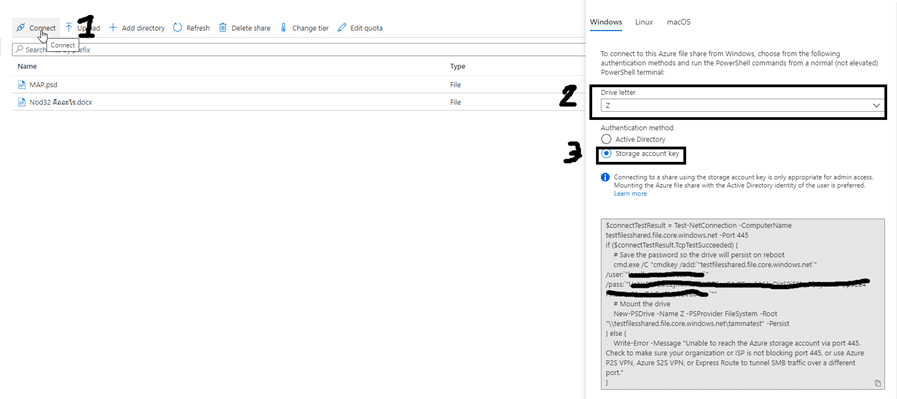Viewport: 897px width, 399px height.
Task: Click the blue info icon beside the warning
Action: point(605,177)
